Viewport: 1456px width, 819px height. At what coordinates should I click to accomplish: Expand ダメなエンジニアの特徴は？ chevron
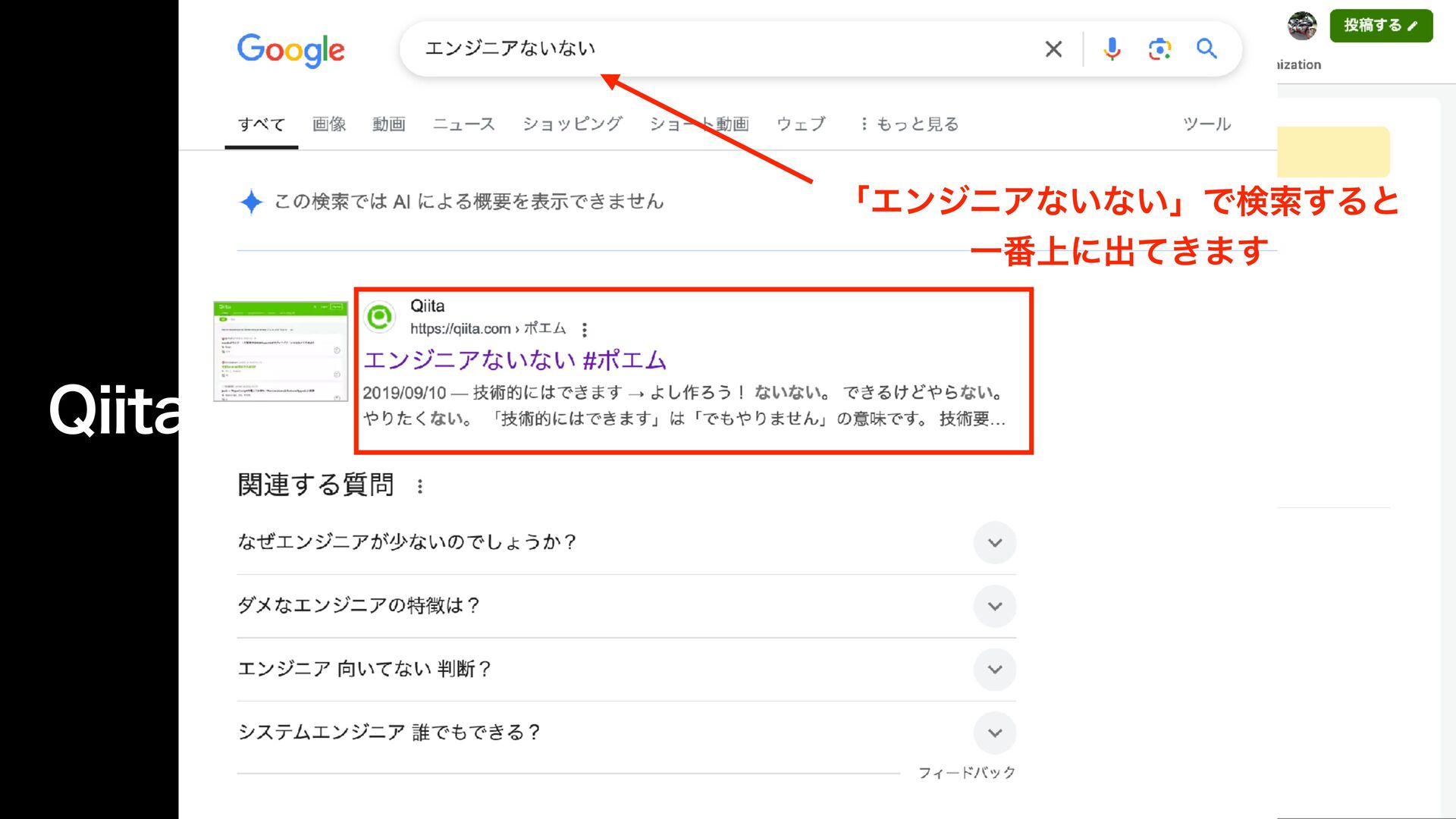(995, 607)
